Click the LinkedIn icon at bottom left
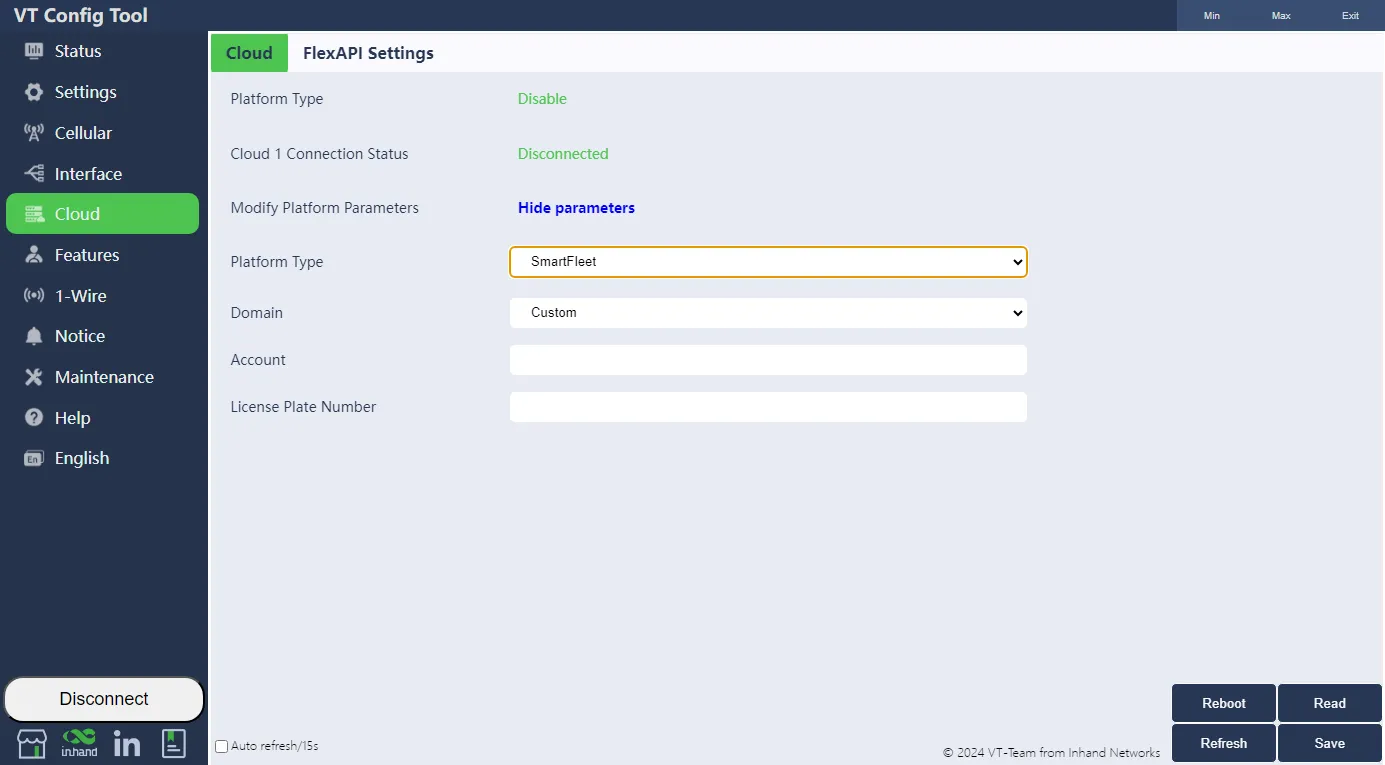 127,744
